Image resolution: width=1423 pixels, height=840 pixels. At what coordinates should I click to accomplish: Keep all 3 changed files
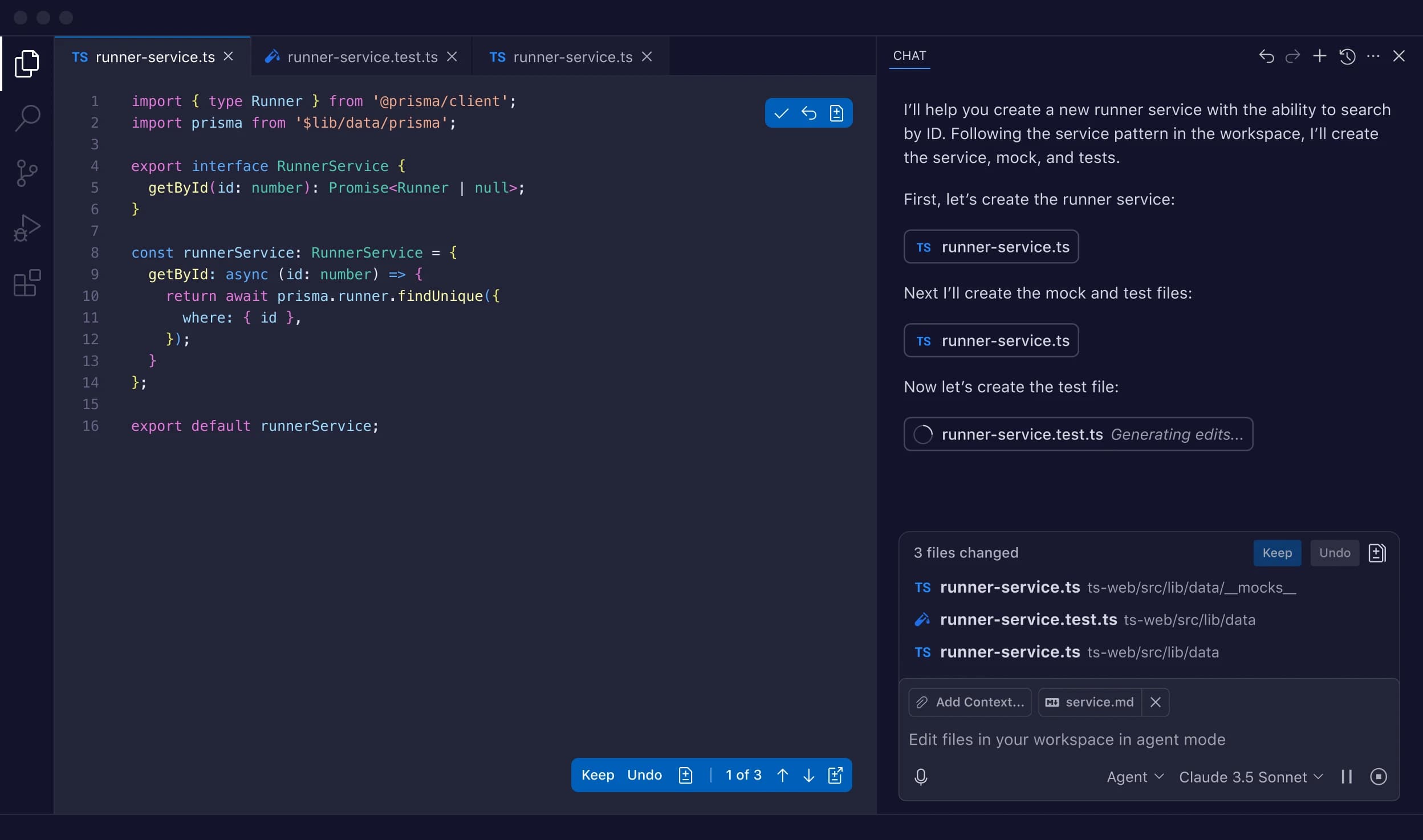click(x=1276, y=552)
